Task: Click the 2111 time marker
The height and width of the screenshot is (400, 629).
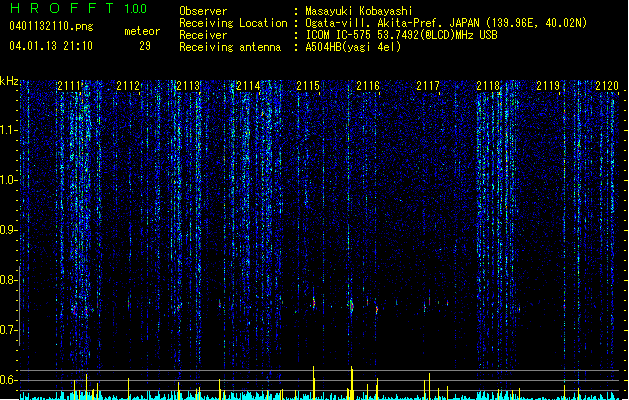Action: pos(69,86)
